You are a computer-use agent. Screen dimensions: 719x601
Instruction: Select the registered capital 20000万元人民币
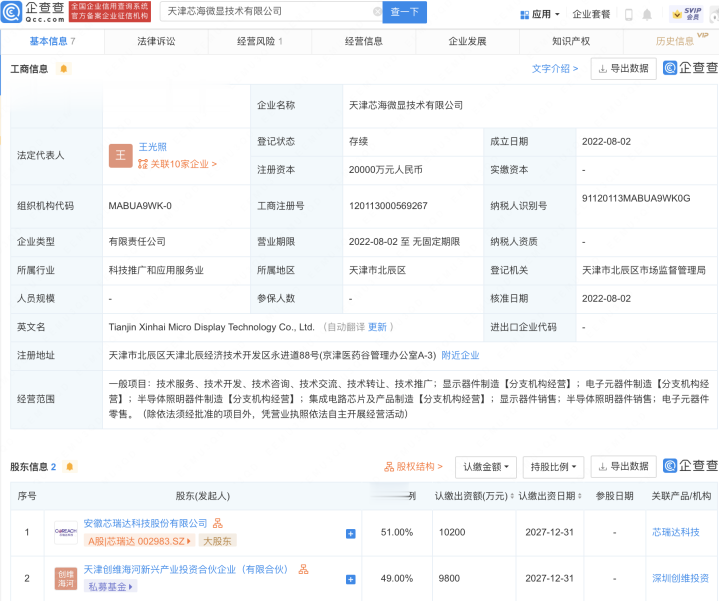[386, 170]
